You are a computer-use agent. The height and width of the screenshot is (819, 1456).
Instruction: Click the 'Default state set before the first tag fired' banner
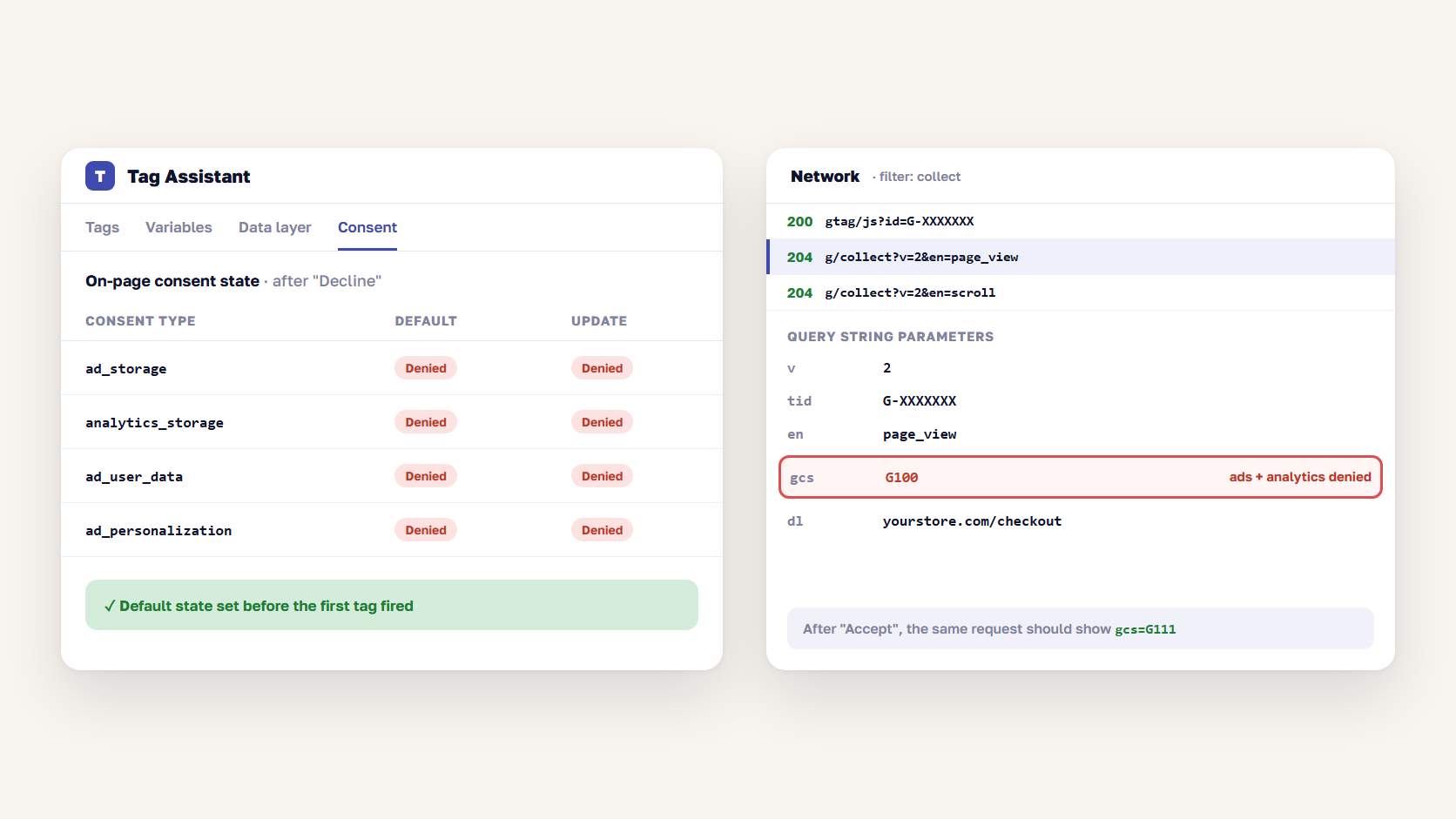392,605
